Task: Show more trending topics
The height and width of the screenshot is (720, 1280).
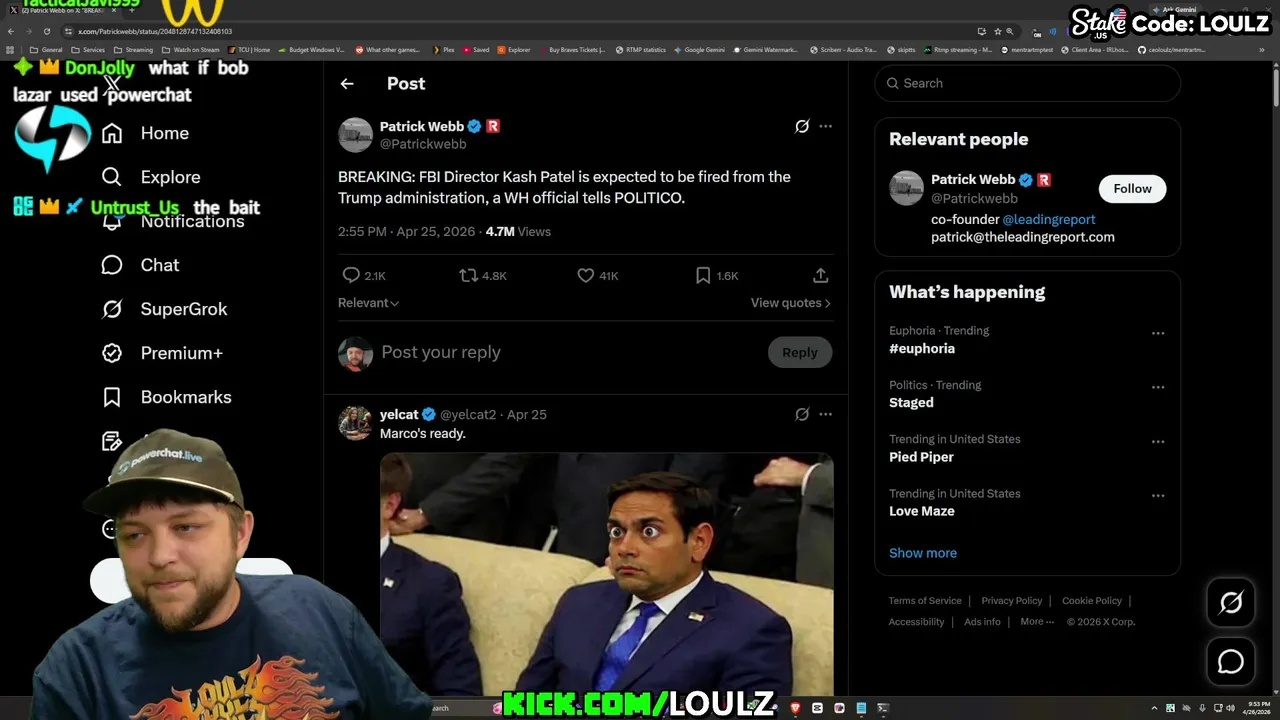Action: (922, 553)
